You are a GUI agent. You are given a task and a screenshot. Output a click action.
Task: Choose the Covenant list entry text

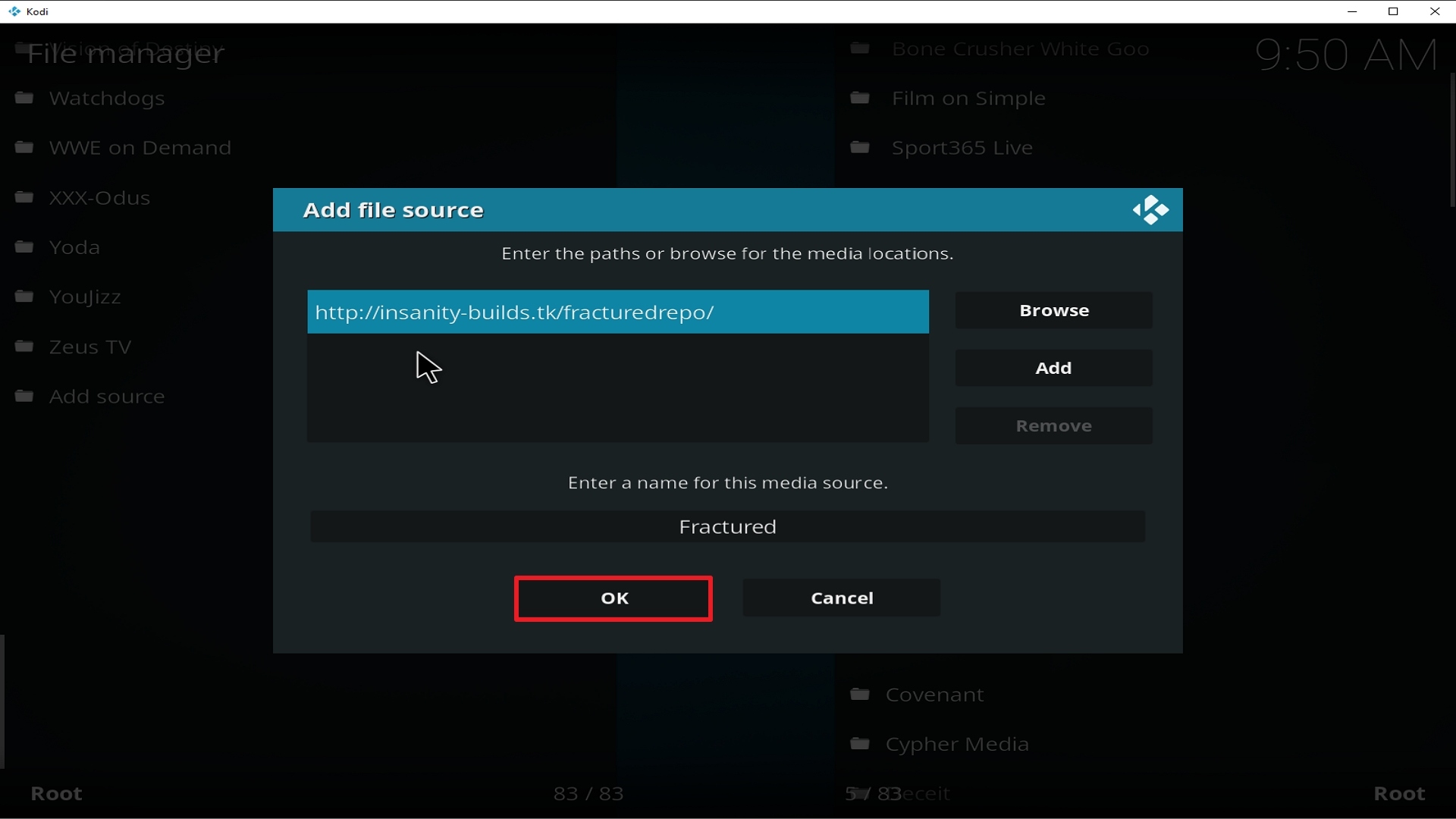(935, 695)
